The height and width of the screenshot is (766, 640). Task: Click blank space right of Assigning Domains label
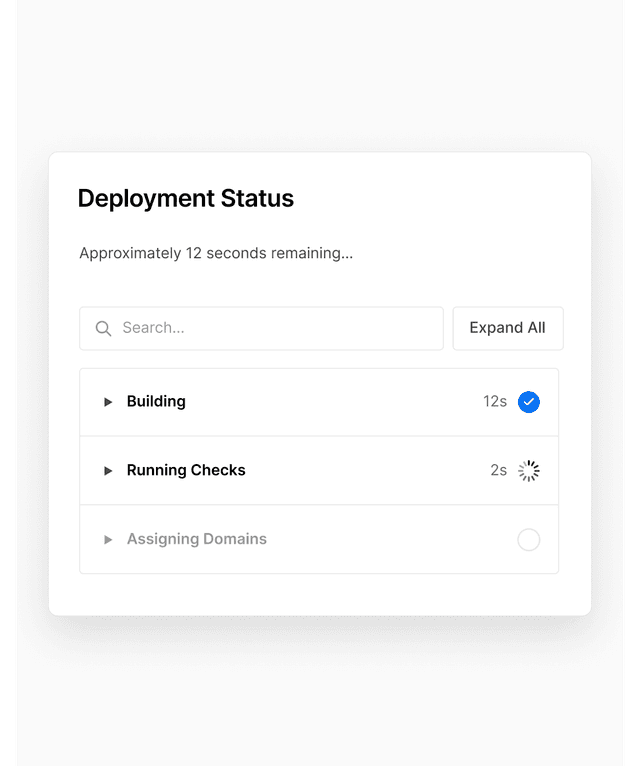(390, 540)
